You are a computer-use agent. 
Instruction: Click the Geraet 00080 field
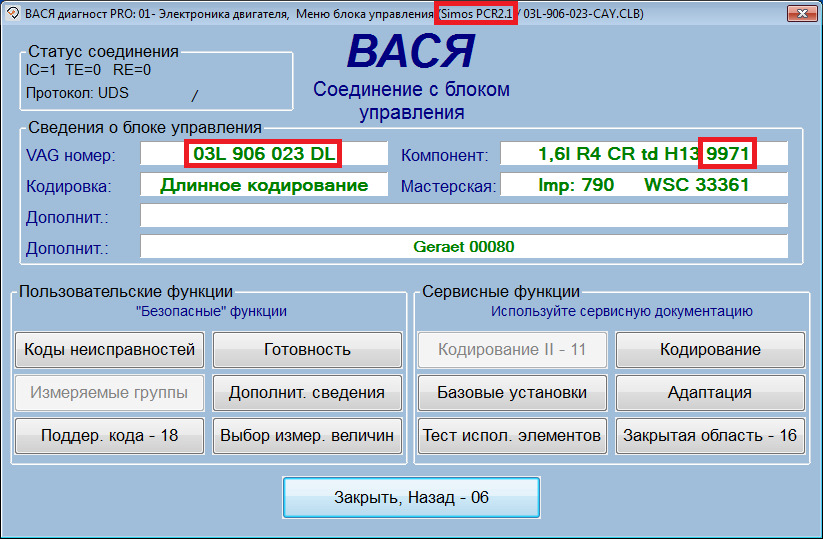coord(464,247)
